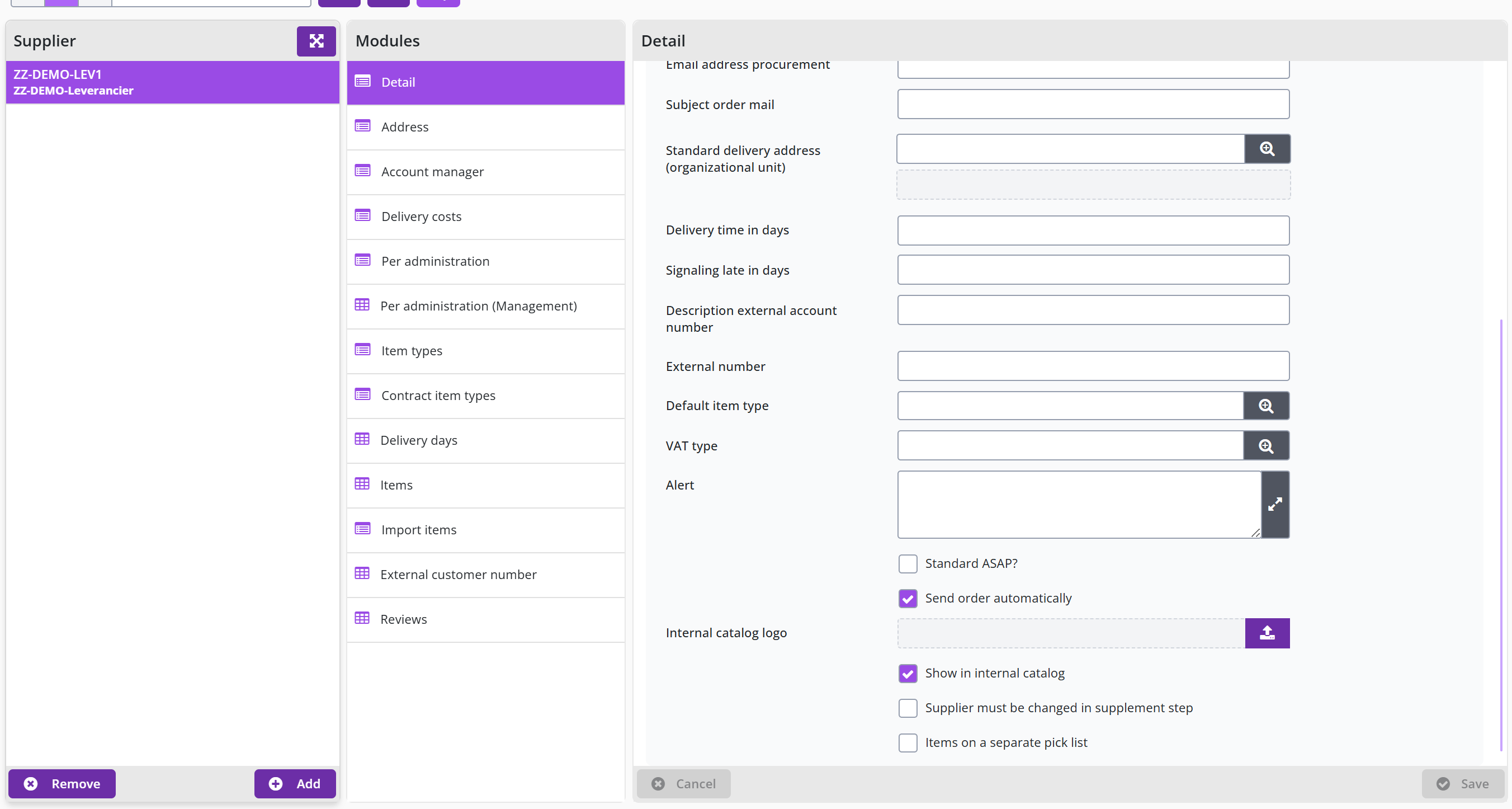Remove the selected supplier
The image size is (1512, 809).
(x=62, y=784)
